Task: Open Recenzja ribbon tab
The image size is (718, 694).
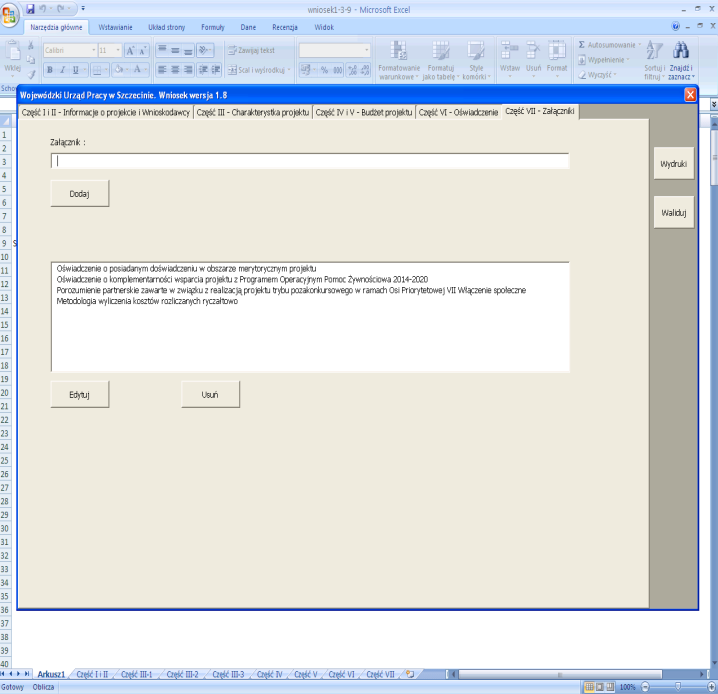Action: click(x=285, y=27)
